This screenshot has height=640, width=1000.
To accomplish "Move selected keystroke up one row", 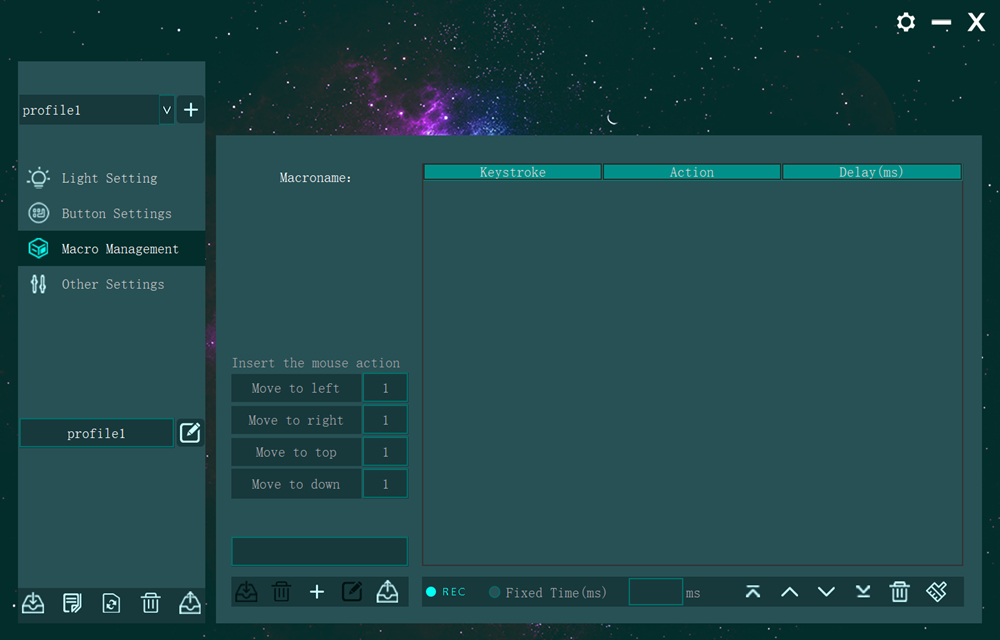I will 789,592.
